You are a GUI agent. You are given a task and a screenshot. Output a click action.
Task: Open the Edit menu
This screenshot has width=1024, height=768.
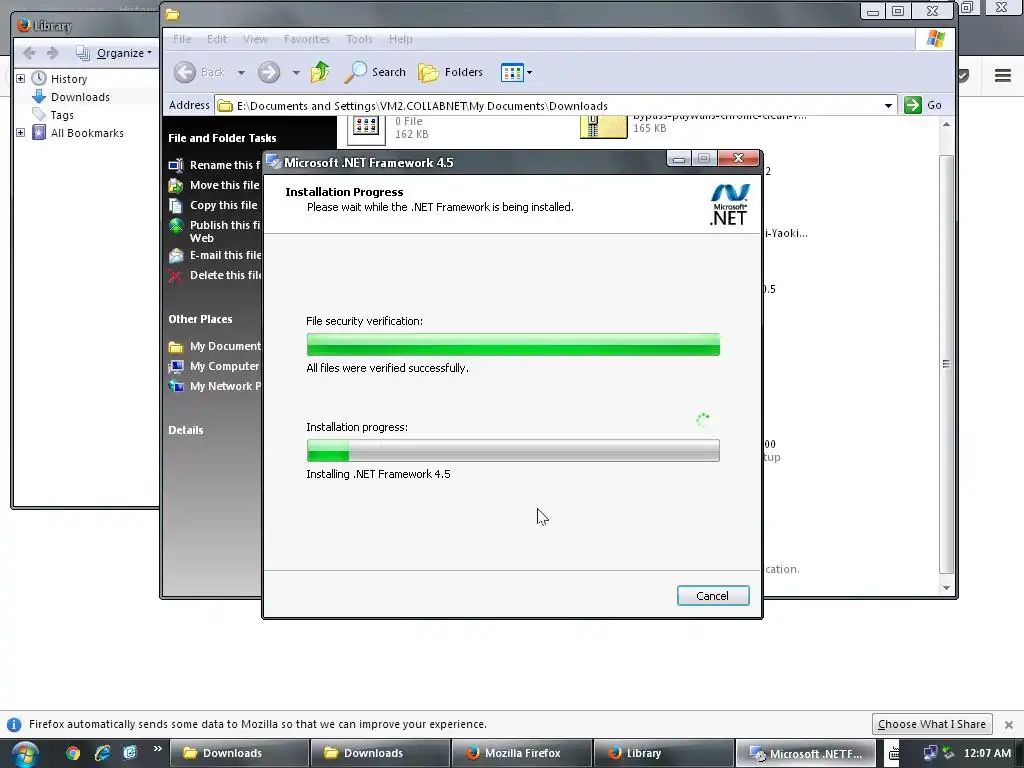(x=217, y=39)
